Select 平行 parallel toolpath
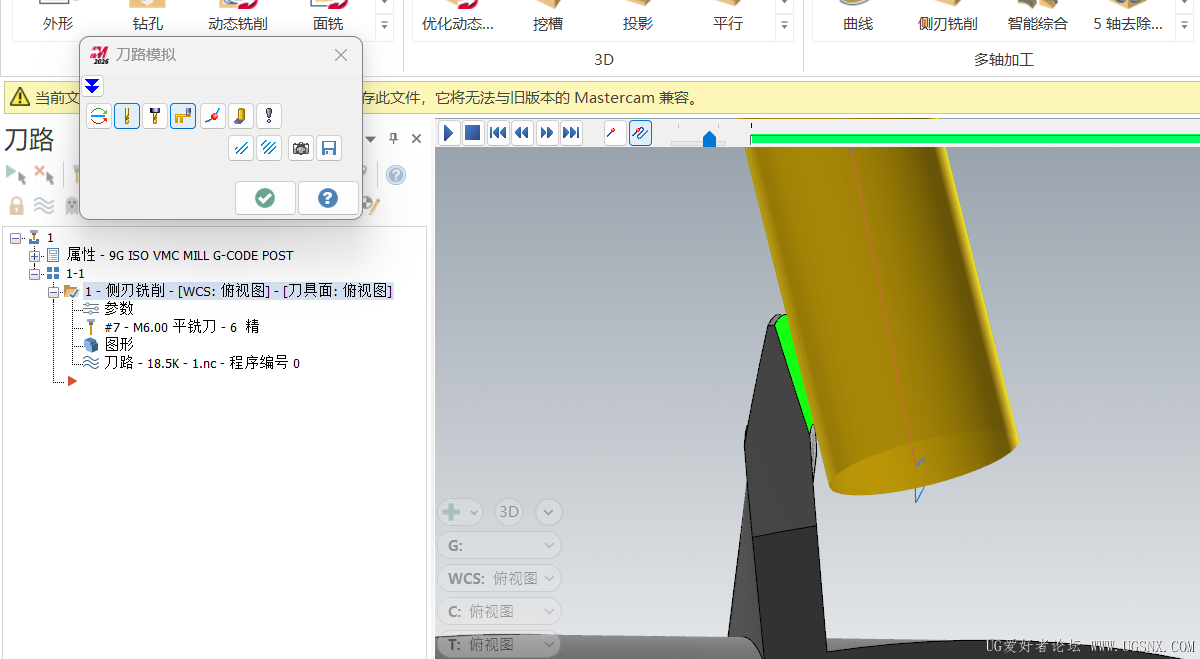 coord(728,17)
